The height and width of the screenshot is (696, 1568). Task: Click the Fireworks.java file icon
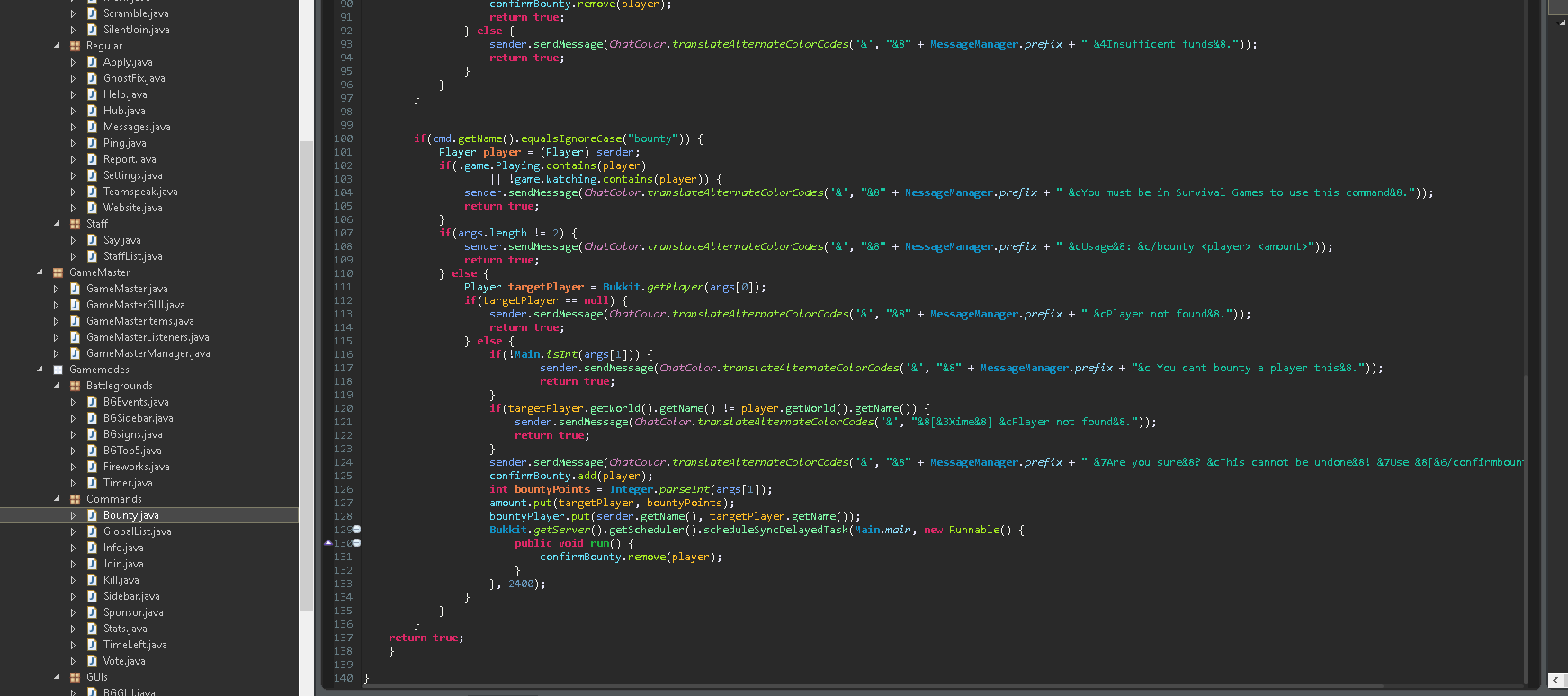tap(92, 467)
